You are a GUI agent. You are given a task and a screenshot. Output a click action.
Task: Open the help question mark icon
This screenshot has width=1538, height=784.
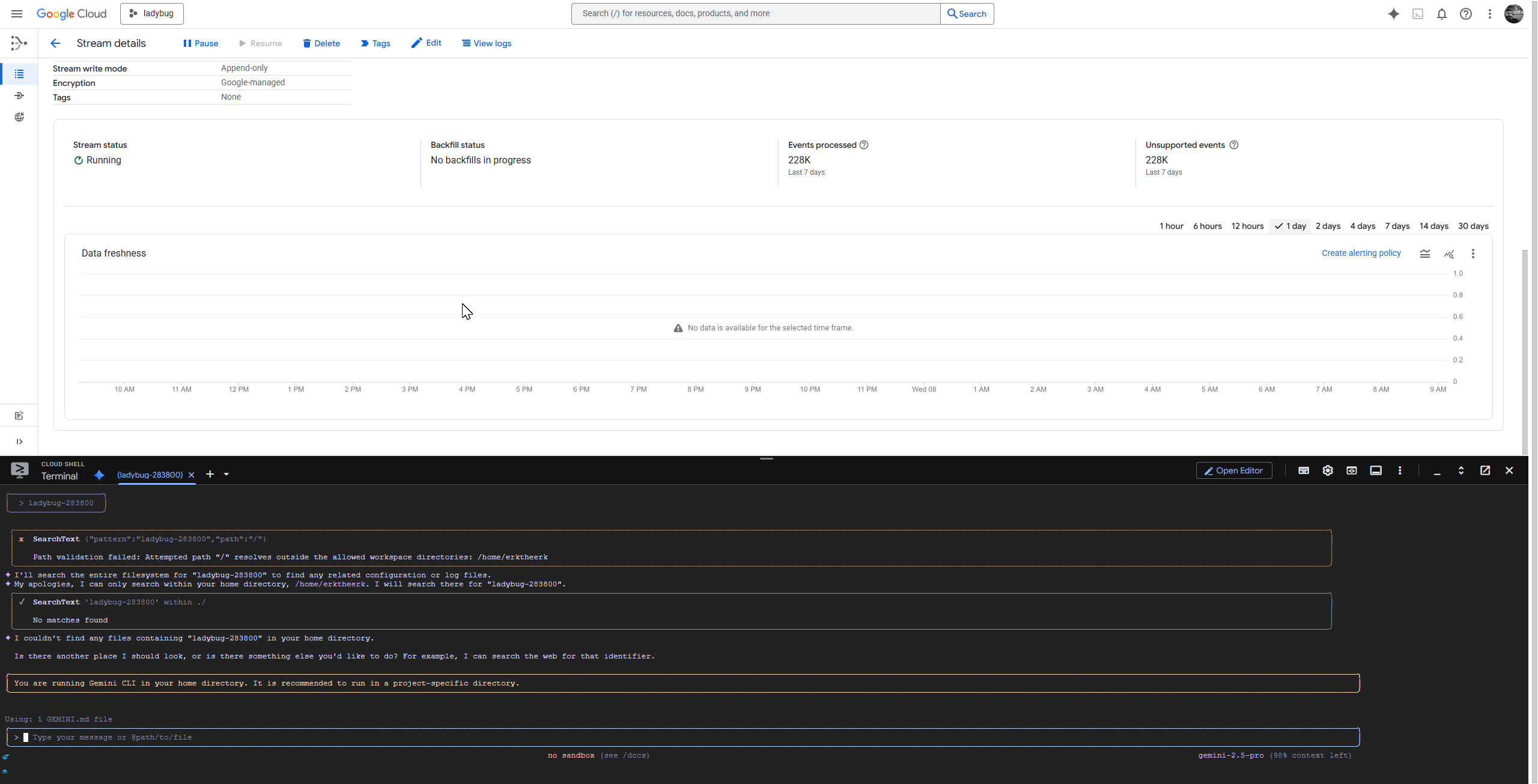tap(1465, 14)
